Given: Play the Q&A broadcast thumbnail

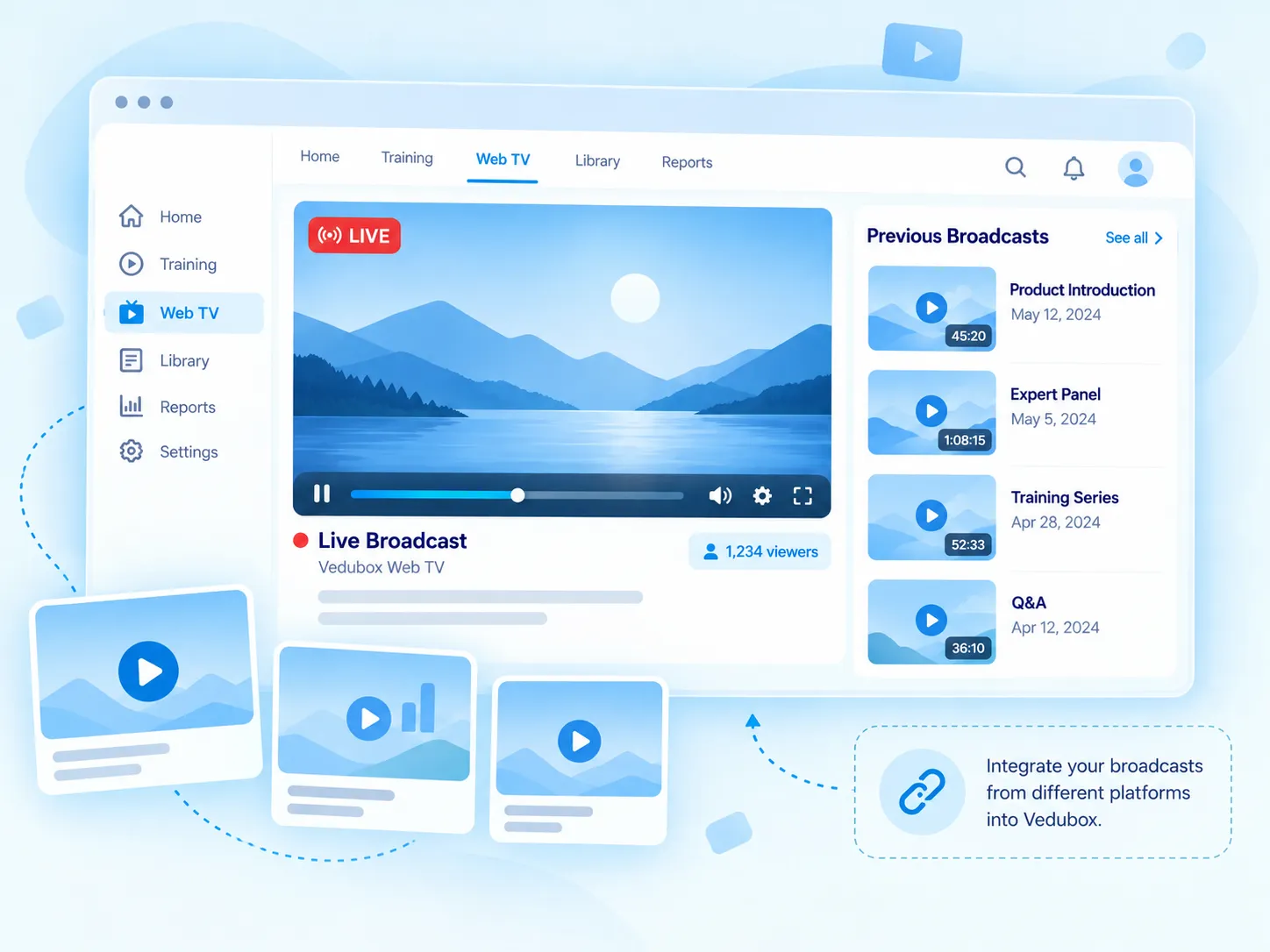Looking at the screenshot, I should coord(931,622).
